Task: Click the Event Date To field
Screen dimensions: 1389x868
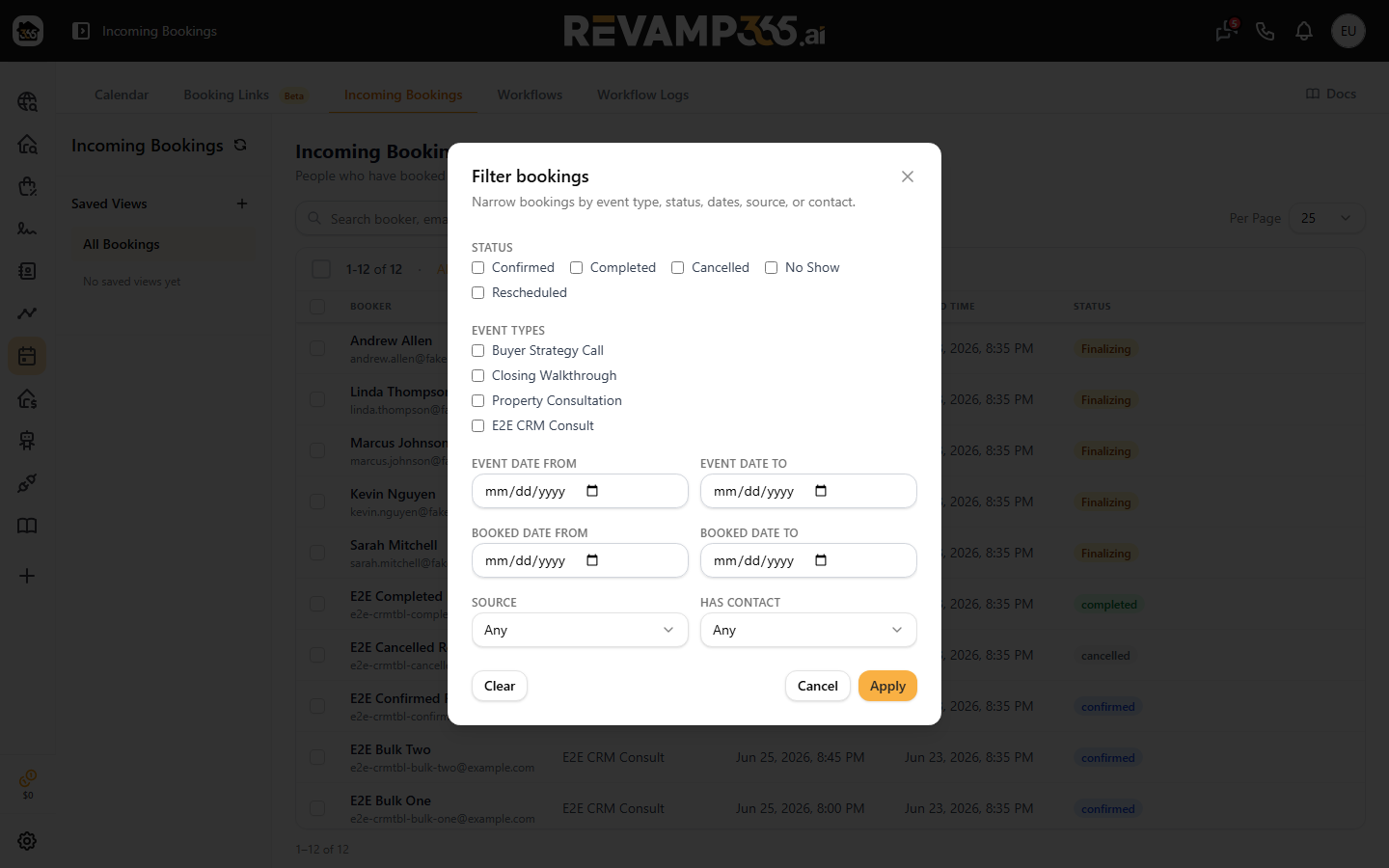Action: coord(808,491)
